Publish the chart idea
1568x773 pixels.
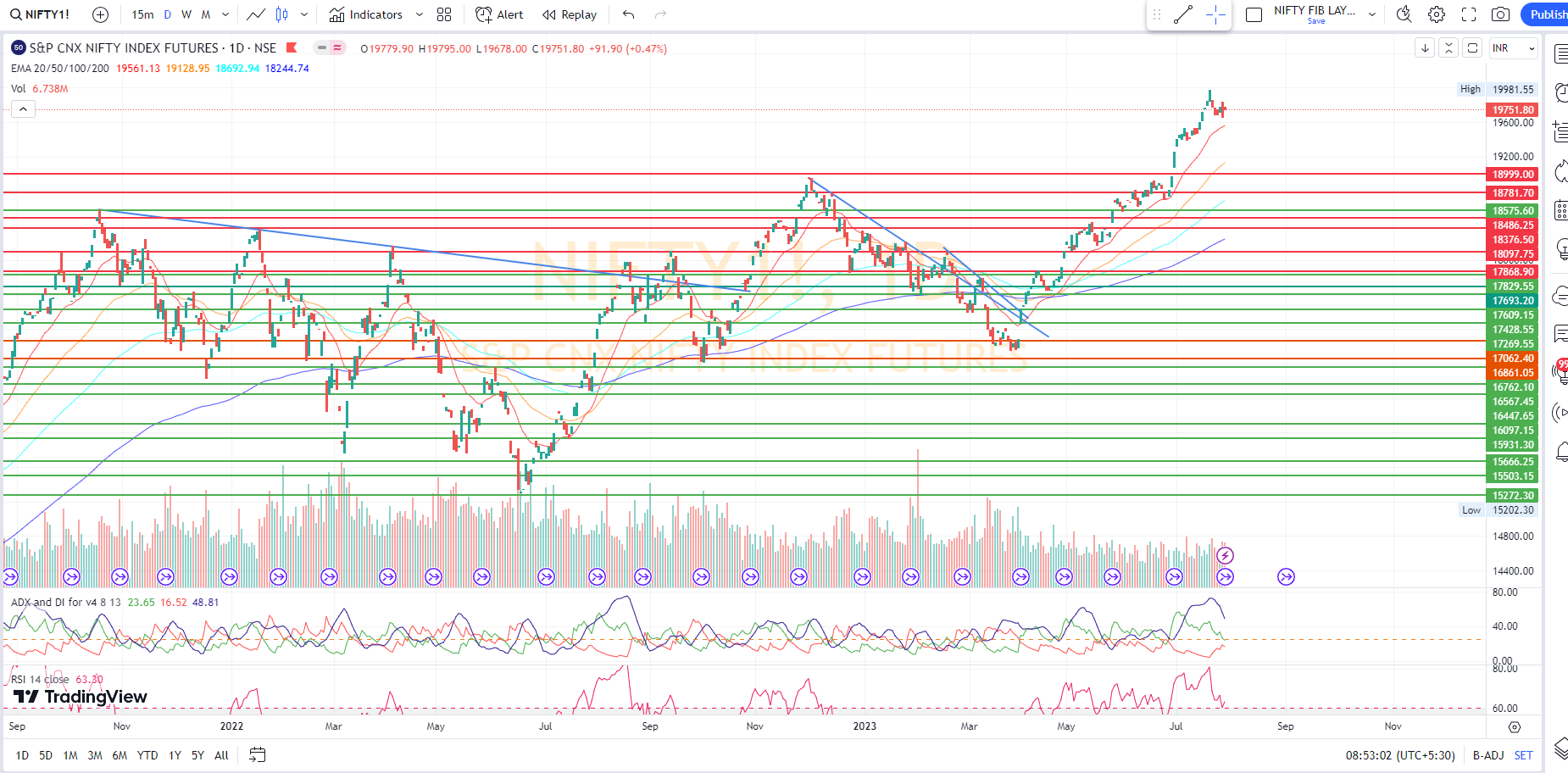pyautogui.click(x=1547, y=14)
